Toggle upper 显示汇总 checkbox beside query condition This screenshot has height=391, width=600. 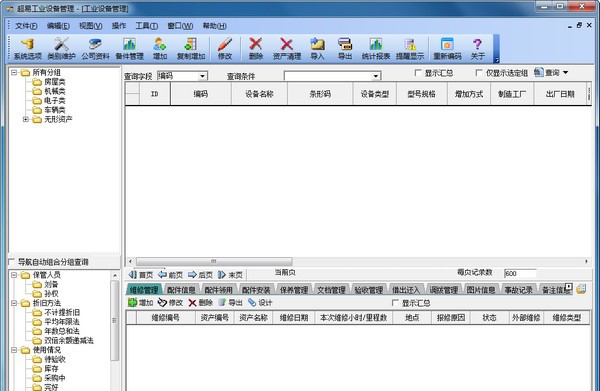pos(418,72)
